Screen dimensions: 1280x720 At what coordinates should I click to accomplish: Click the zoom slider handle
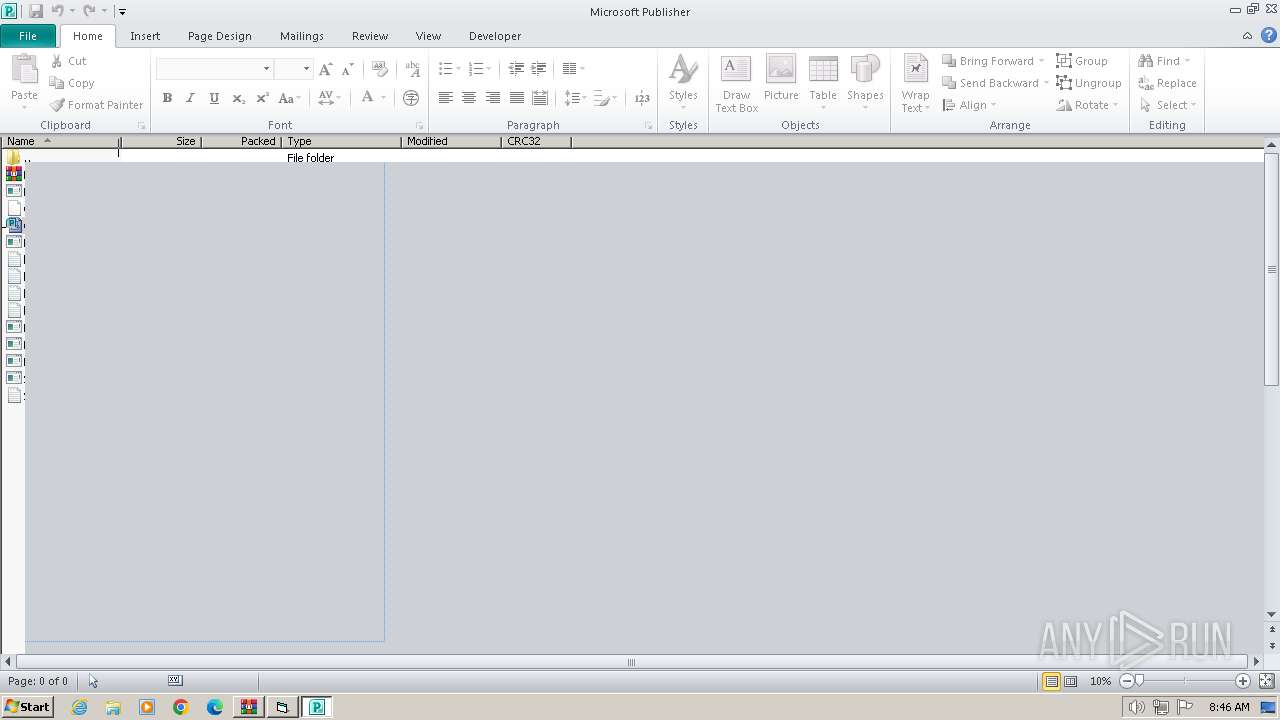(x=1139, y=681)
